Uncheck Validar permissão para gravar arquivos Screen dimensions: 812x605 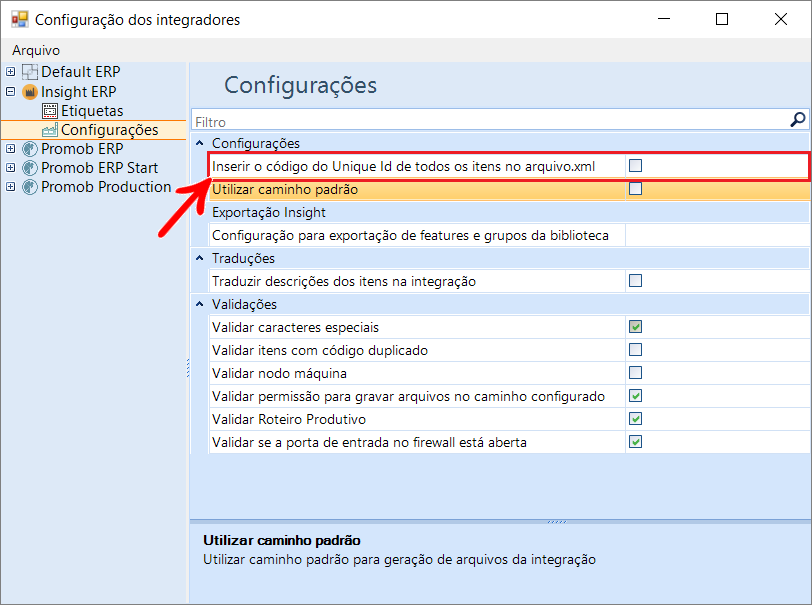pos(635,396)
